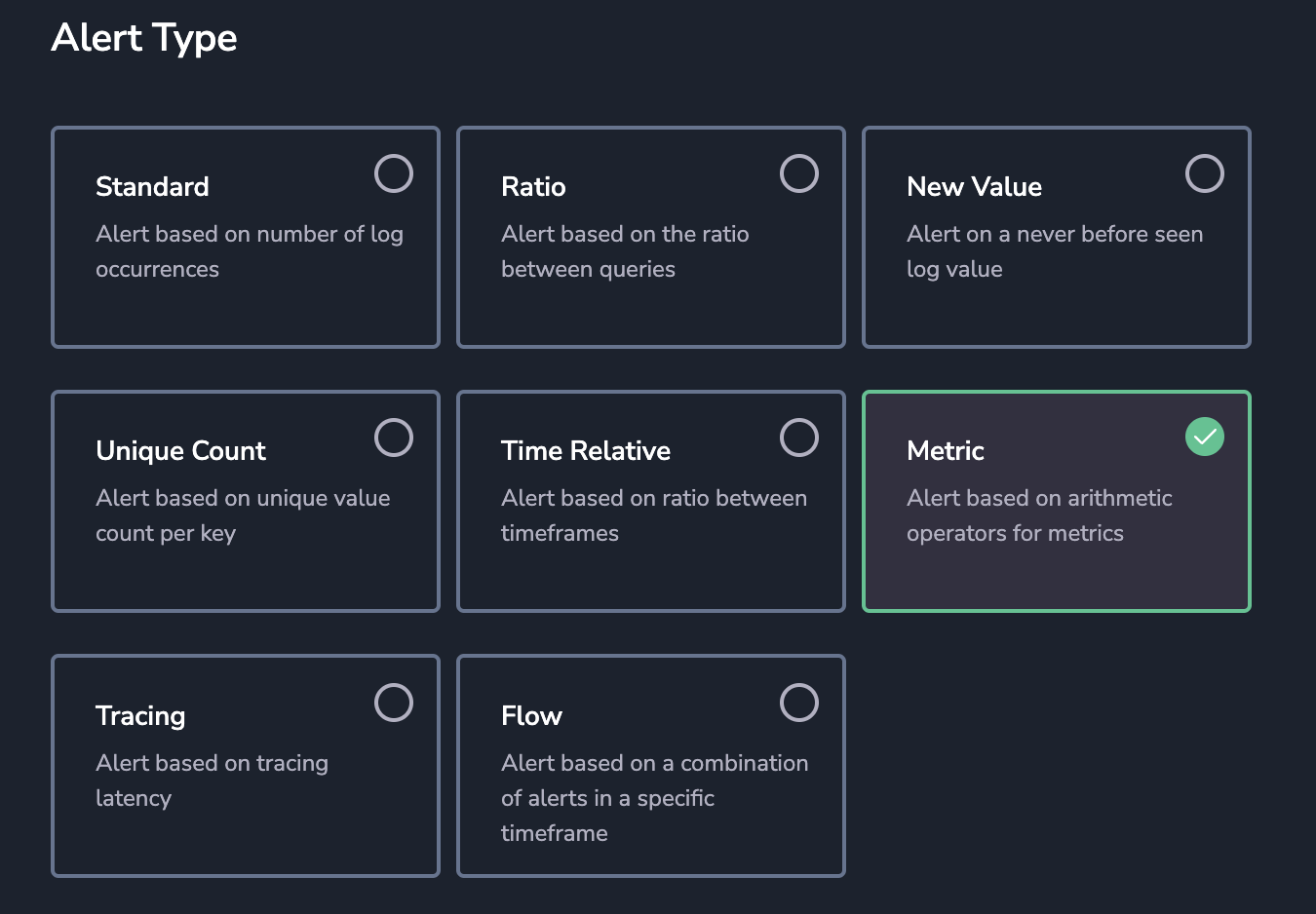1316x914 pixels.
Task: Click the green checkmark on Metric card
Action: pos(1205,438)
